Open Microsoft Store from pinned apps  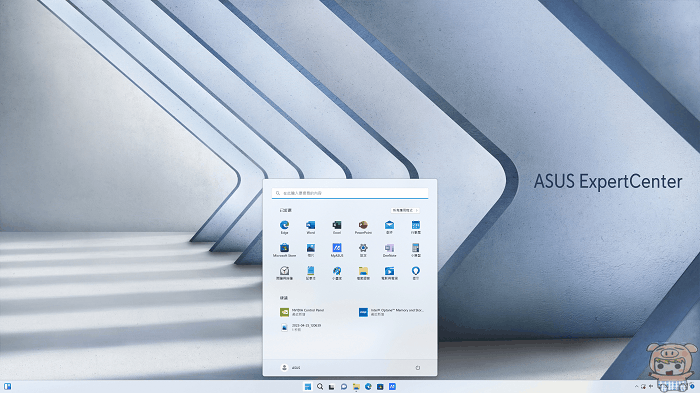284,250
